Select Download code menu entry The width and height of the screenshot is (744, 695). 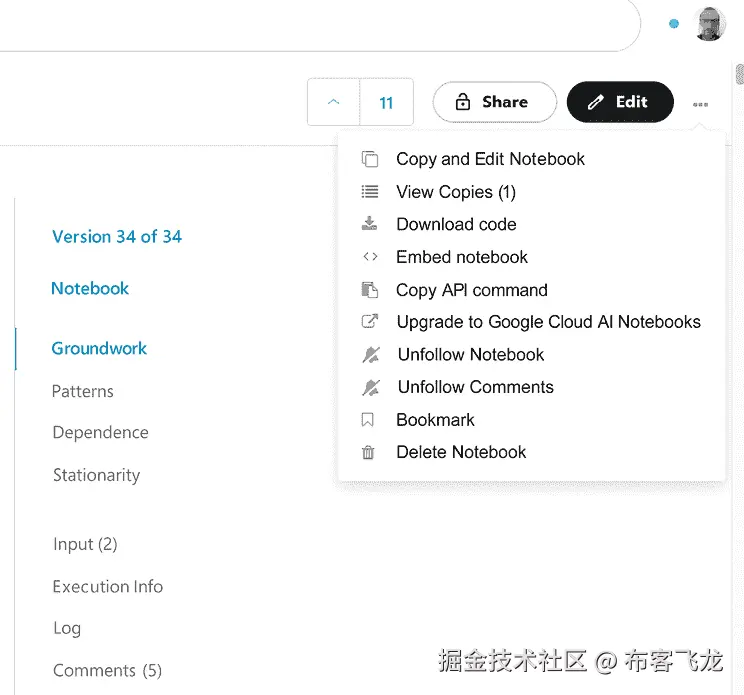(x=456, y=224)
